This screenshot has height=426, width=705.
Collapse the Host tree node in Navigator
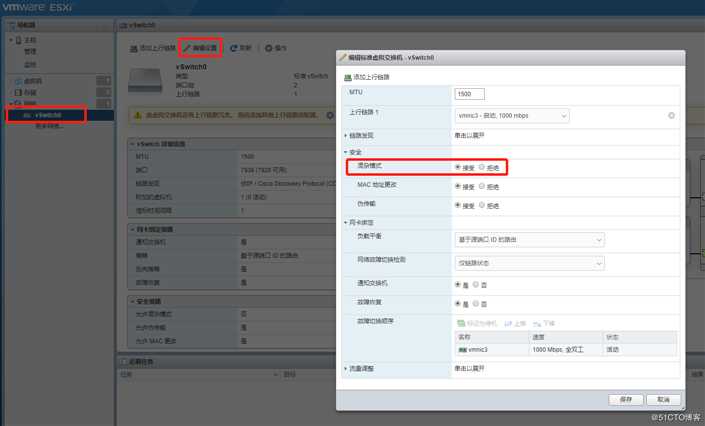tap(11, 40)
